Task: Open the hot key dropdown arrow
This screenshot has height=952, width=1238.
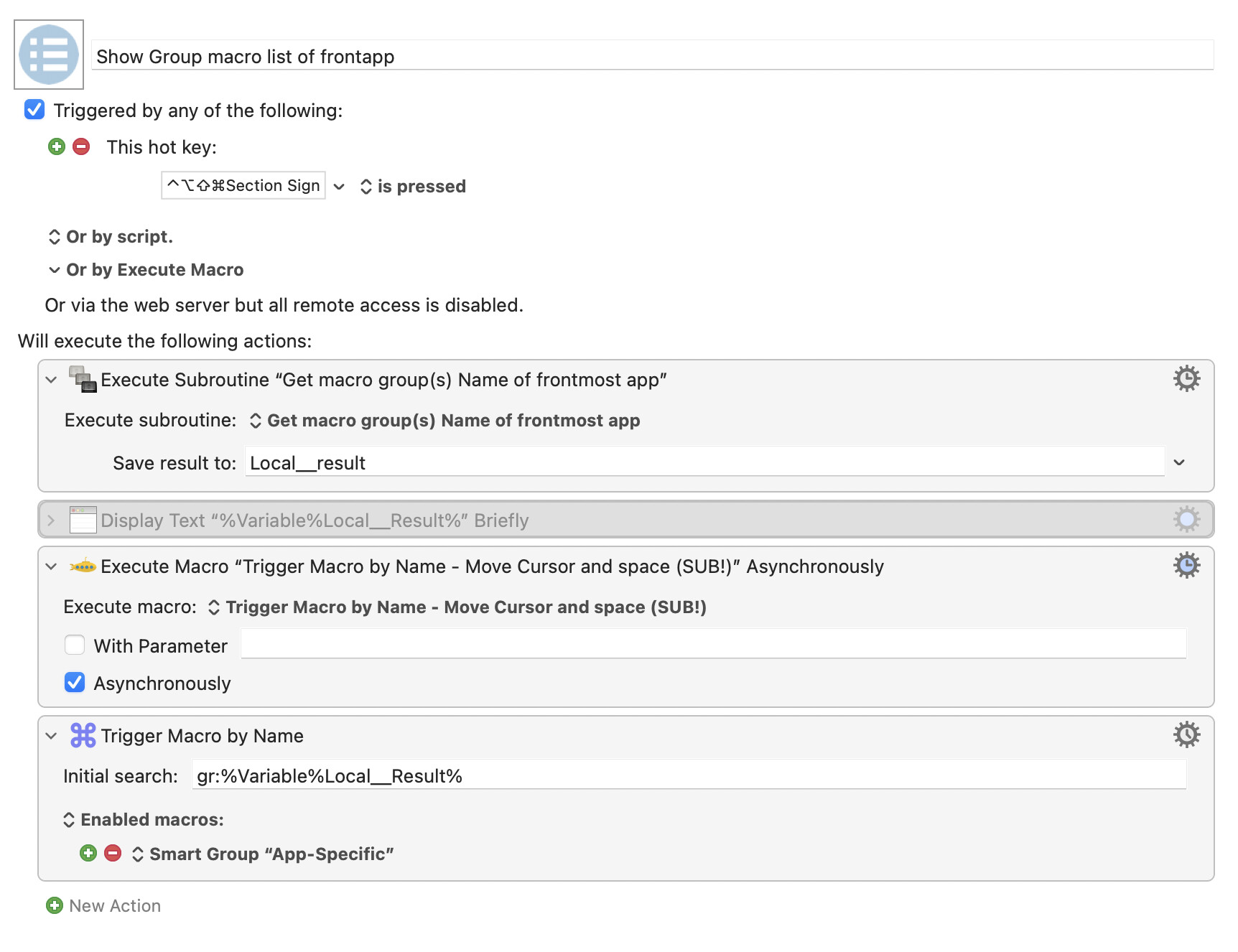Action: [x=339, y=187]
